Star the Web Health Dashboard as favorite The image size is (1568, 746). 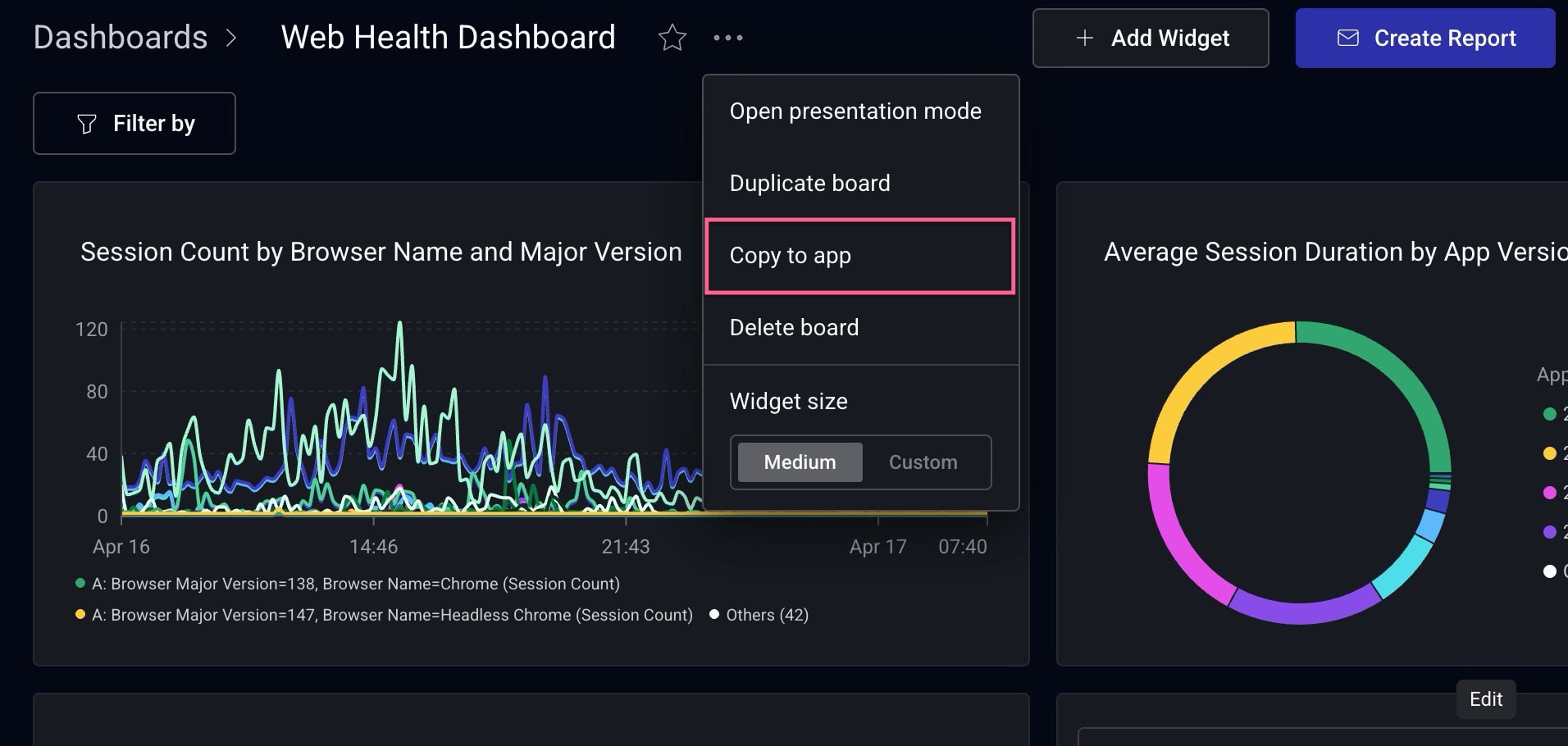[x=672, y=38]
